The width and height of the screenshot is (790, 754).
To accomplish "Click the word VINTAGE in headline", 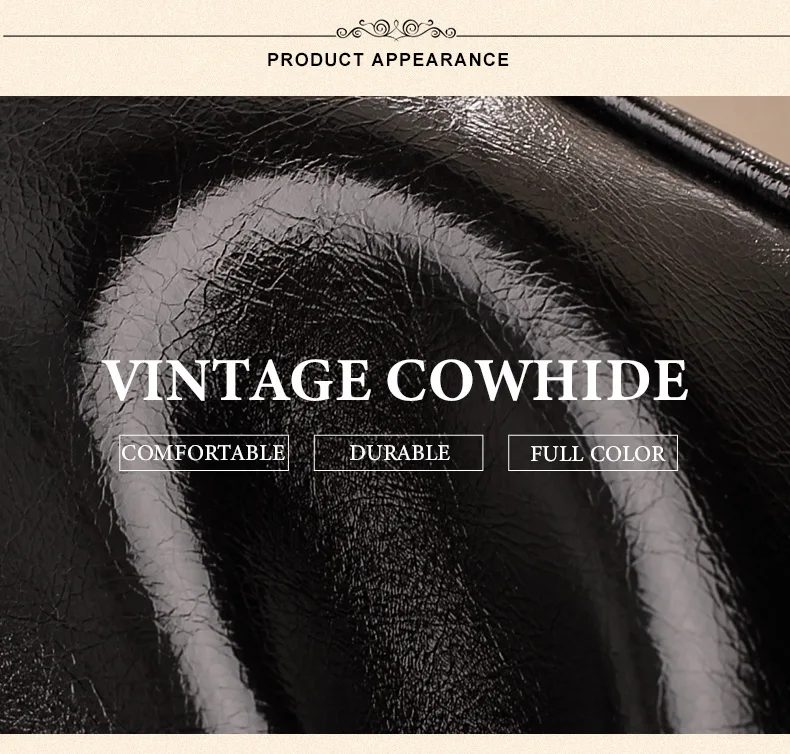I will tap(236, 380).
